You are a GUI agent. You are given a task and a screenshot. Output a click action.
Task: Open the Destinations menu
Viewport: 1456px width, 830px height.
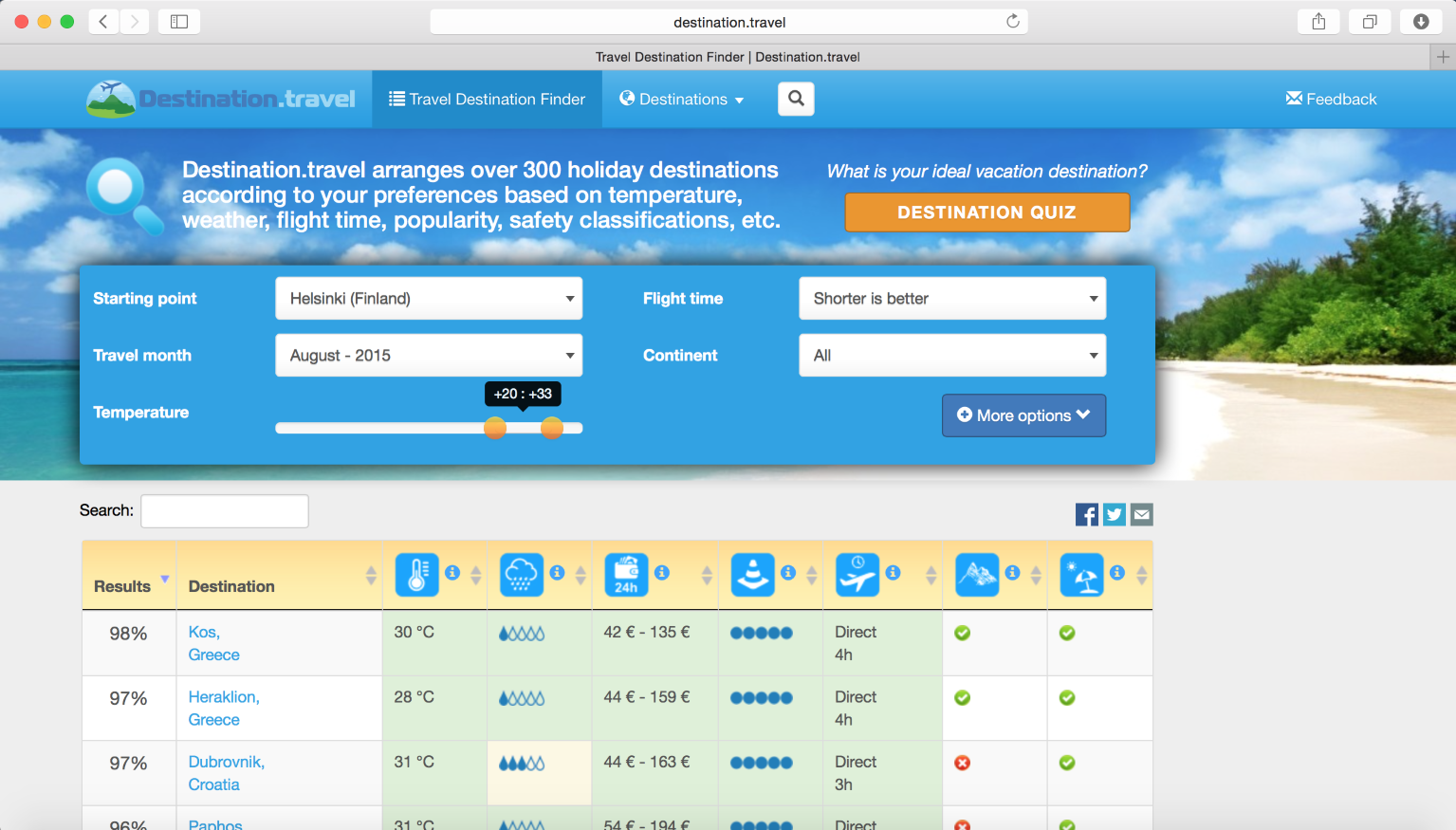tap(681, 100)
